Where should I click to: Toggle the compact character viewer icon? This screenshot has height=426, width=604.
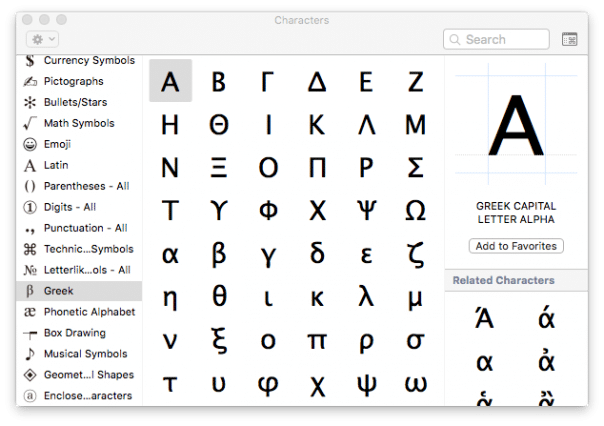569,39
